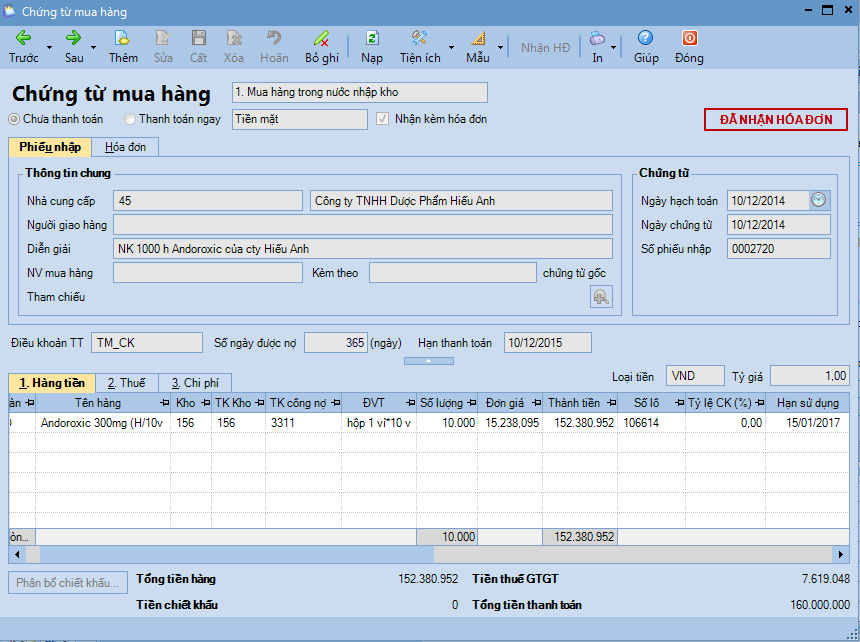The image size is (860, 642).
Task: Click the Số phiếu nhập field
Action: tap(778, 249)
